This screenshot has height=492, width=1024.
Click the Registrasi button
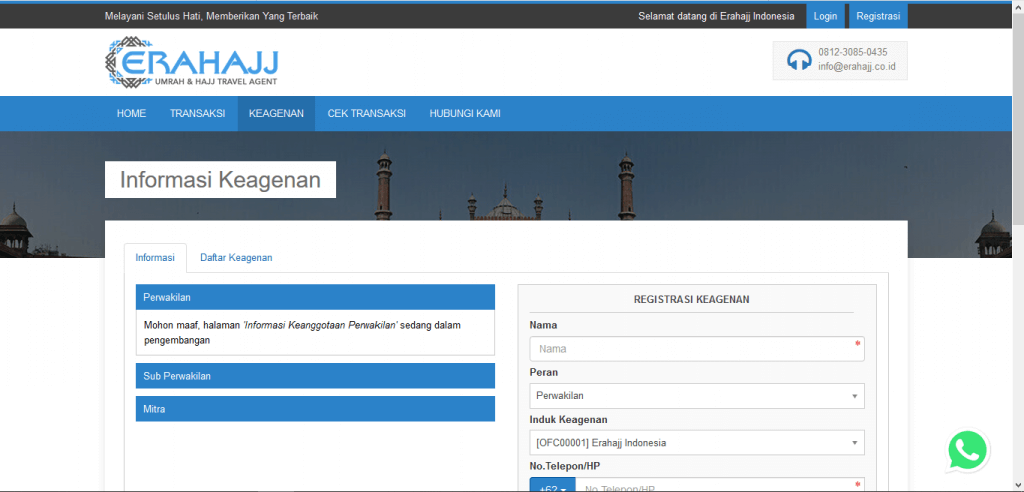pos(878,16)
